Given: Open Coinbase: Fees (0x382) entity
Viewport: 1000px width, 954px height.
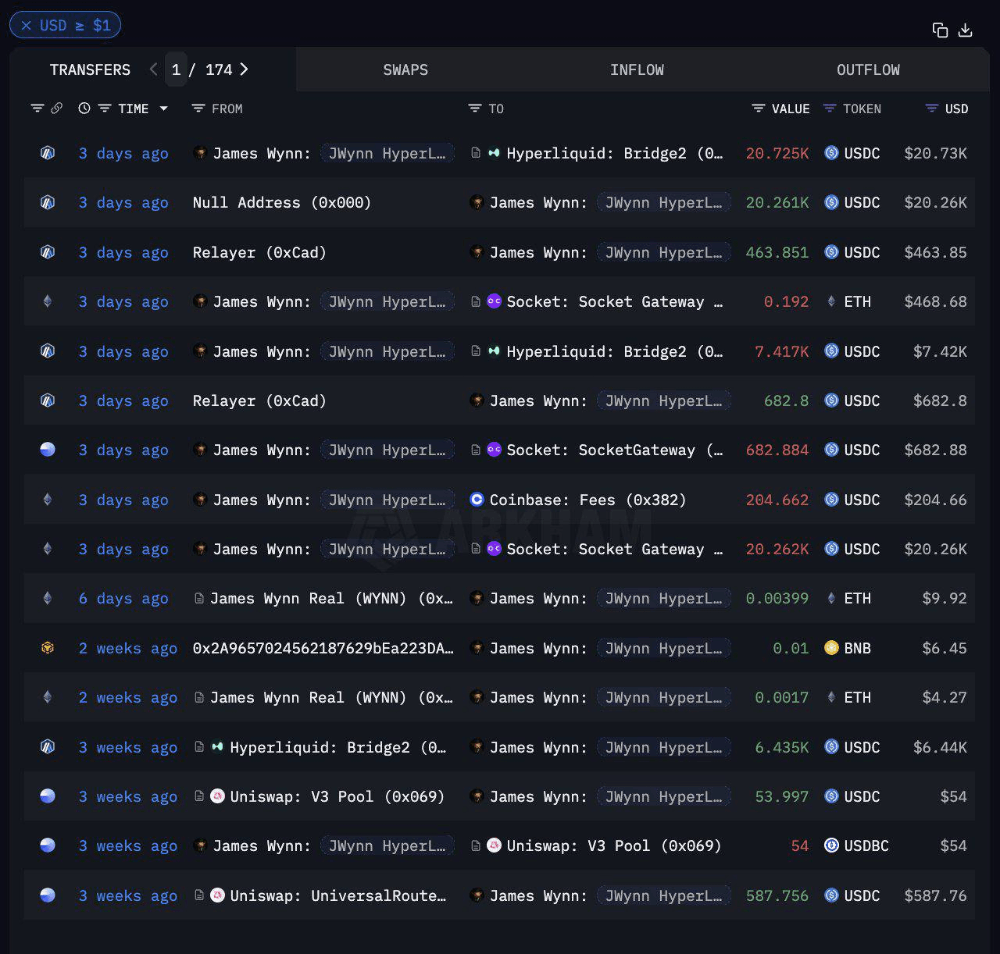Looking at the screenshot, I should coord(588,500).
